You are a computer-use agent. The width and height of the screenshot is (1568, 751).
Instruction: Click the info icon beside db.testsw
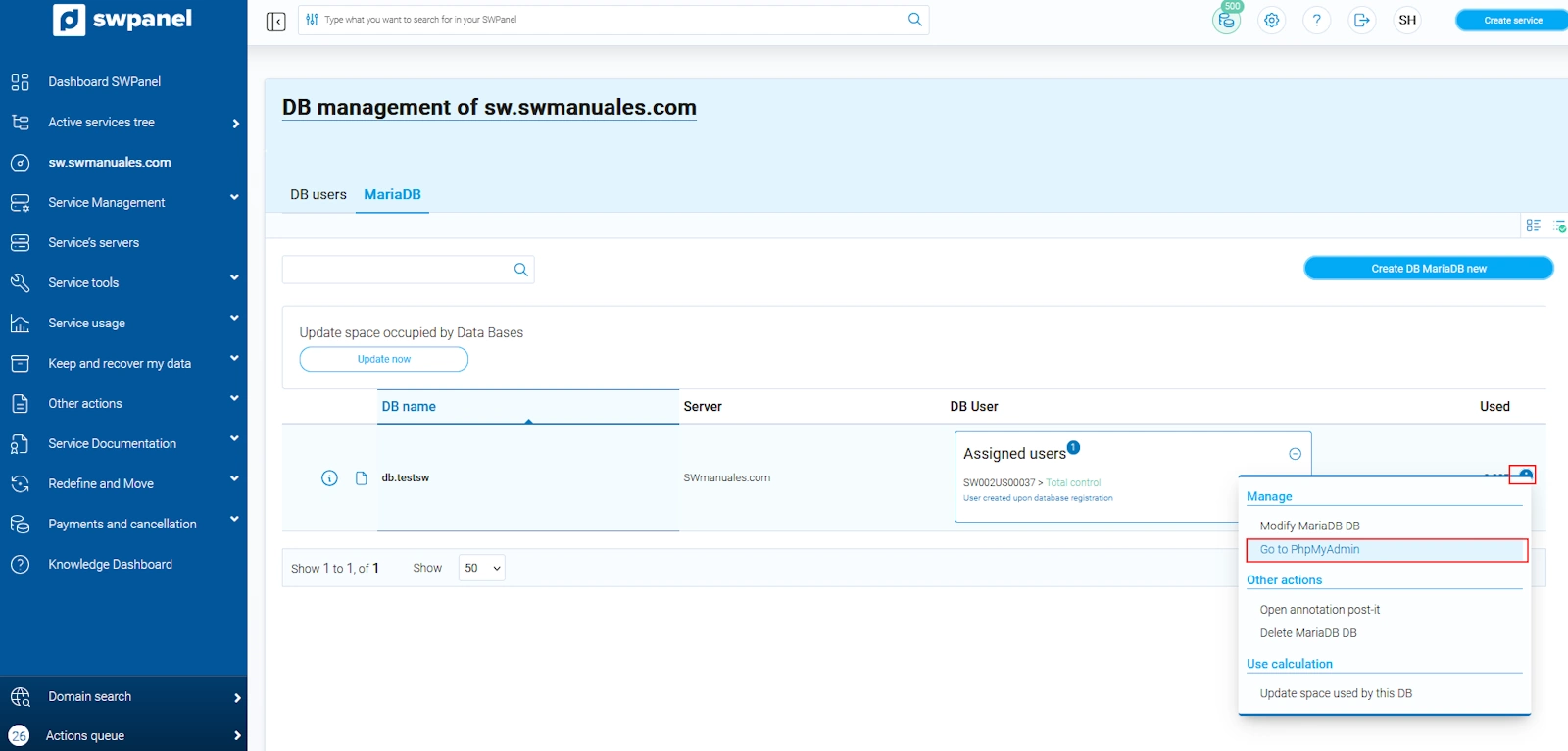(329, 478)
